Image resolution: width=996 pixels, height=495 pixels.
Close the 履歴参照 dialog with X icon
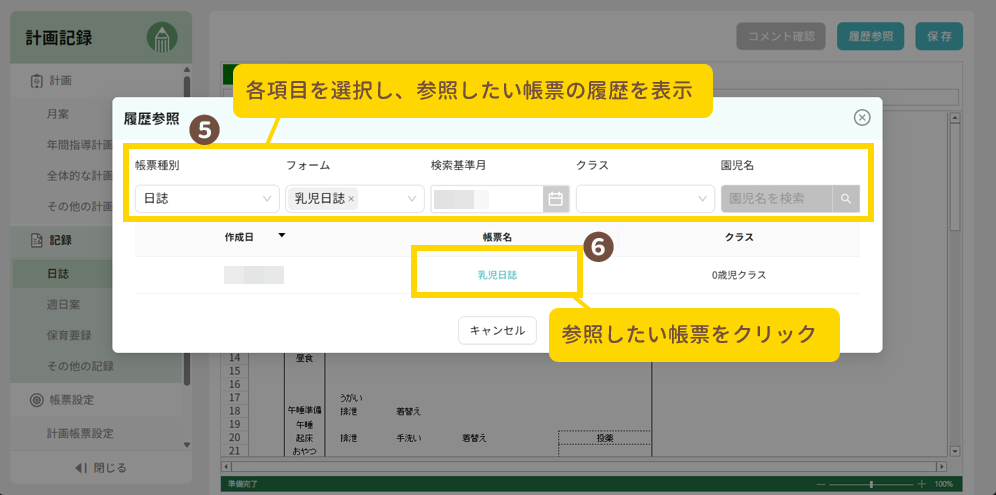(x=862, y=118)
